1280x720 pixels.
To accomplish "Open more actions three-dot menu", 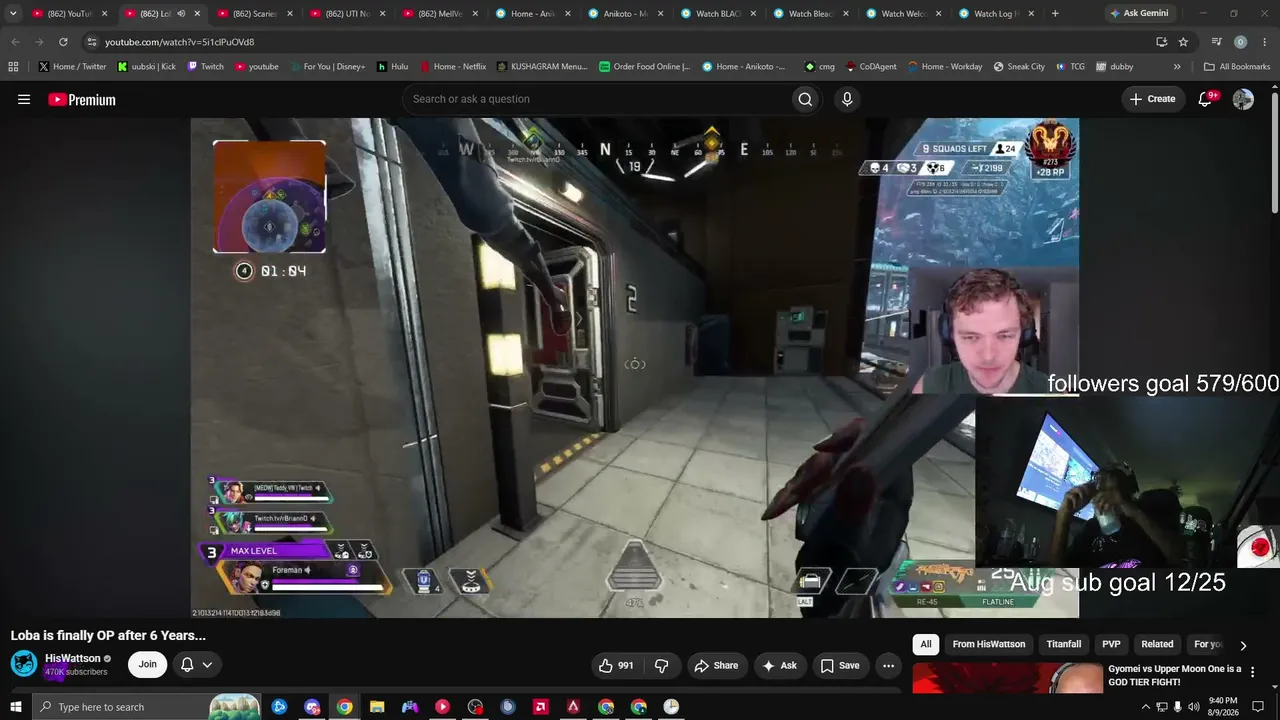I will (x=888, y=665).
